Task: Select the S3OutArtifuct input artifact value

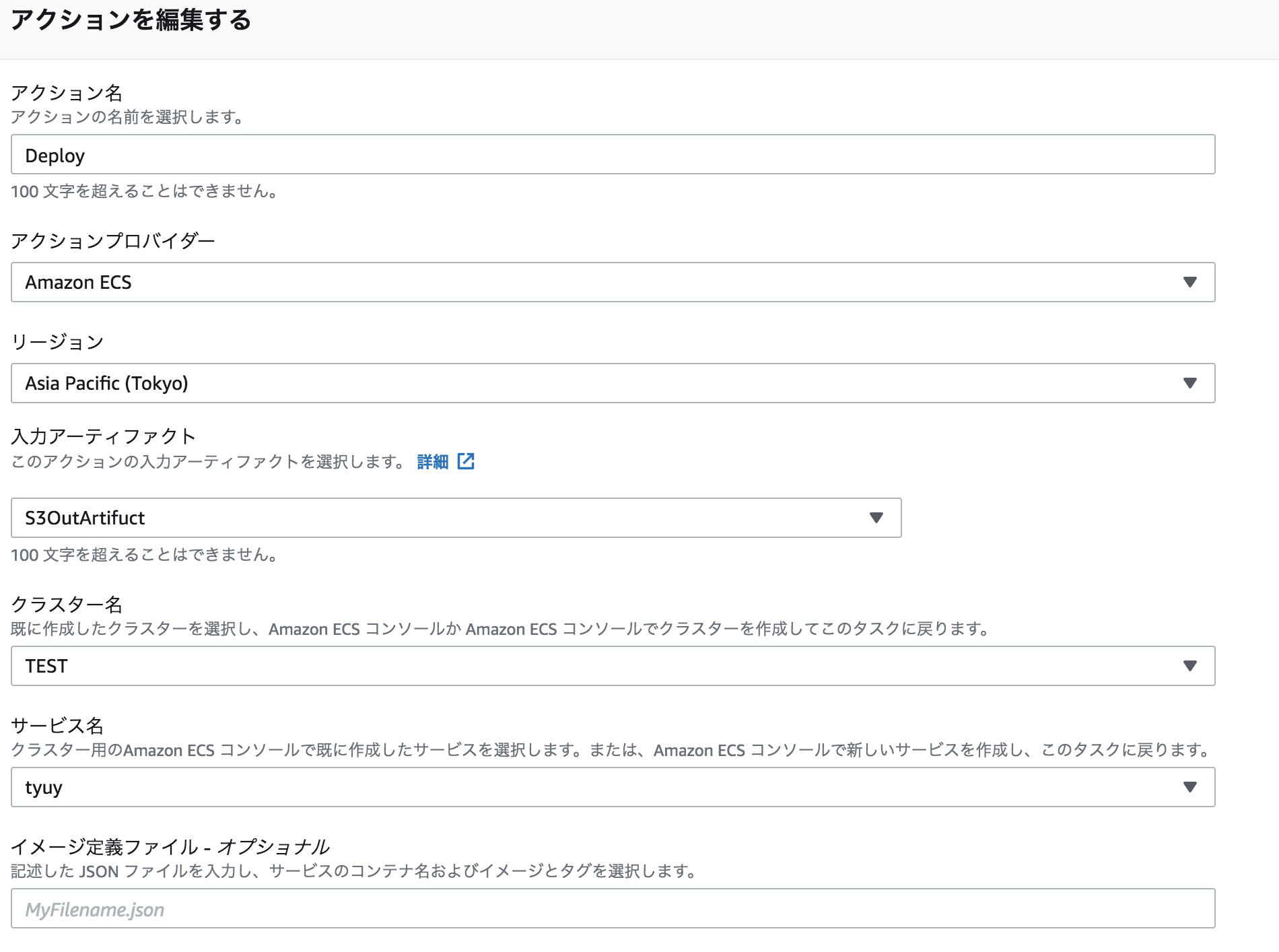Action: click(85, 518)
